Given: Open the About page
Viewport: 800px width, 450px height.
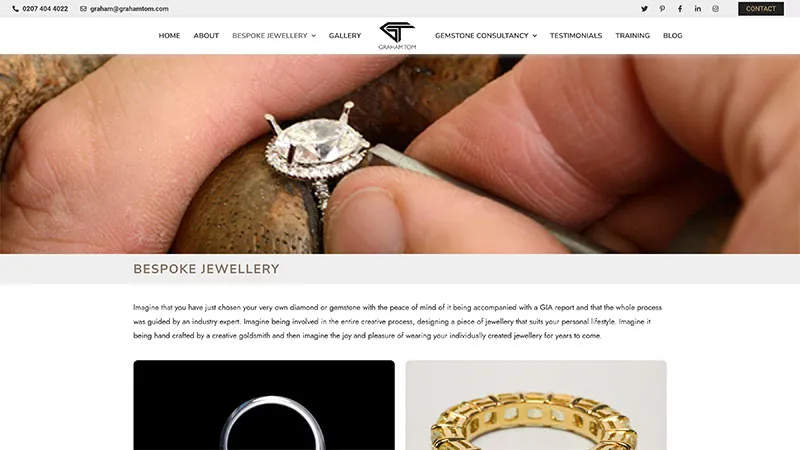Looking at the screenshot, I should click(x=206, y=36).
